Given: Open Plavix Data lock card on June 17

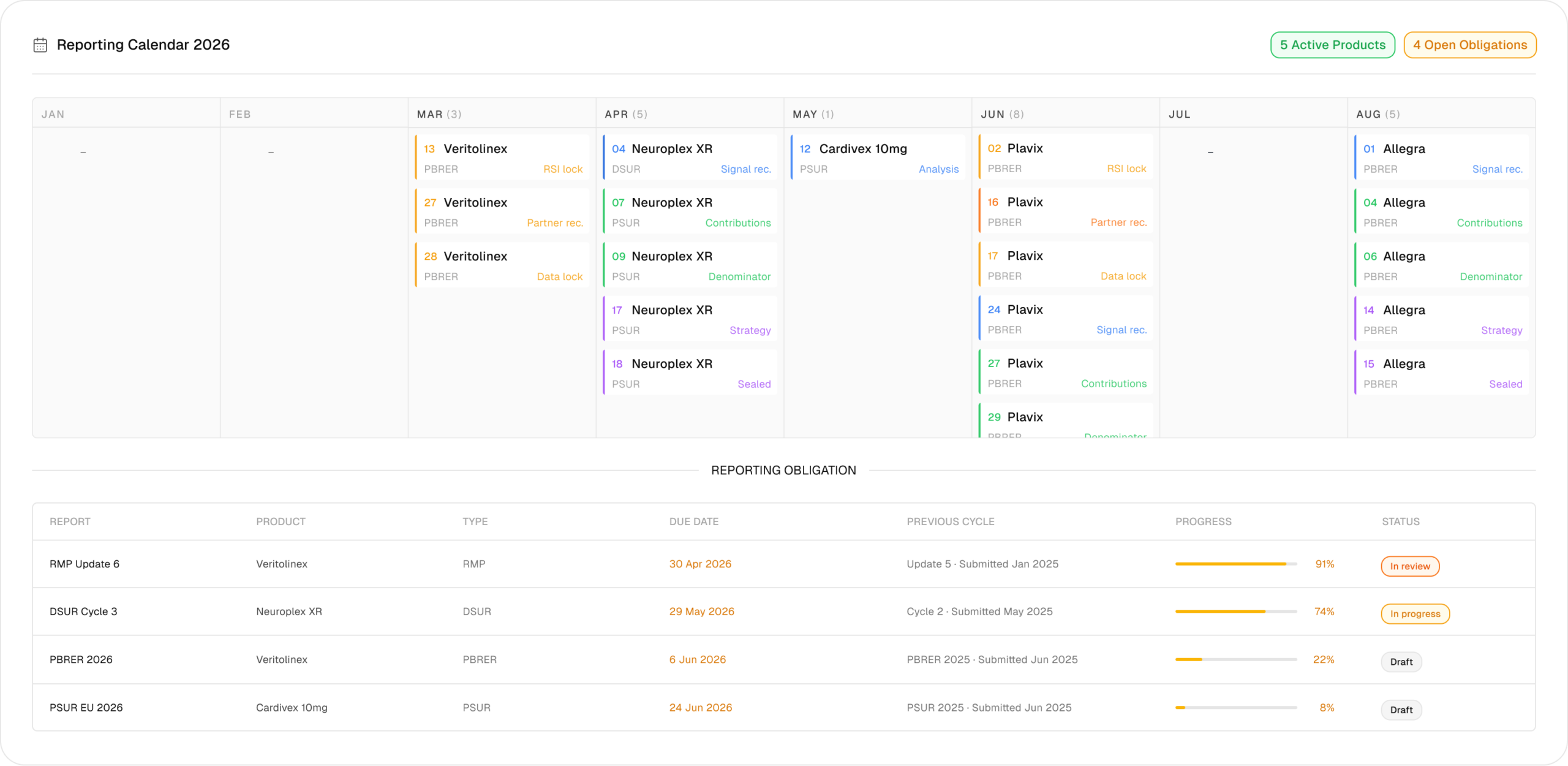Looking at the screenshot, I should pos(1066,265).
